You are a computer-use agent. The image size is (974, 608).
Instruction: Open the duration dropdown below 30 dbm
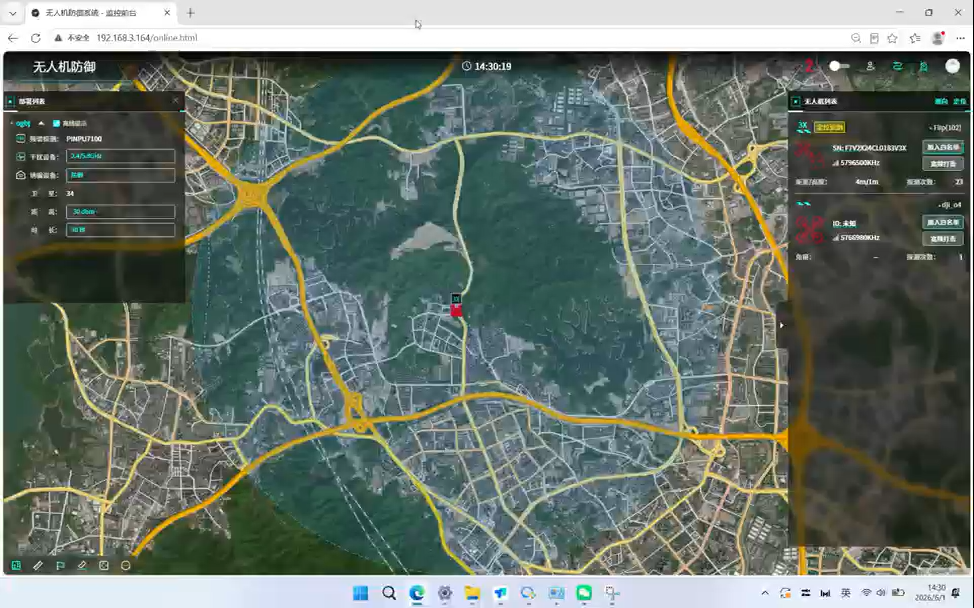(x=121, y=230)
